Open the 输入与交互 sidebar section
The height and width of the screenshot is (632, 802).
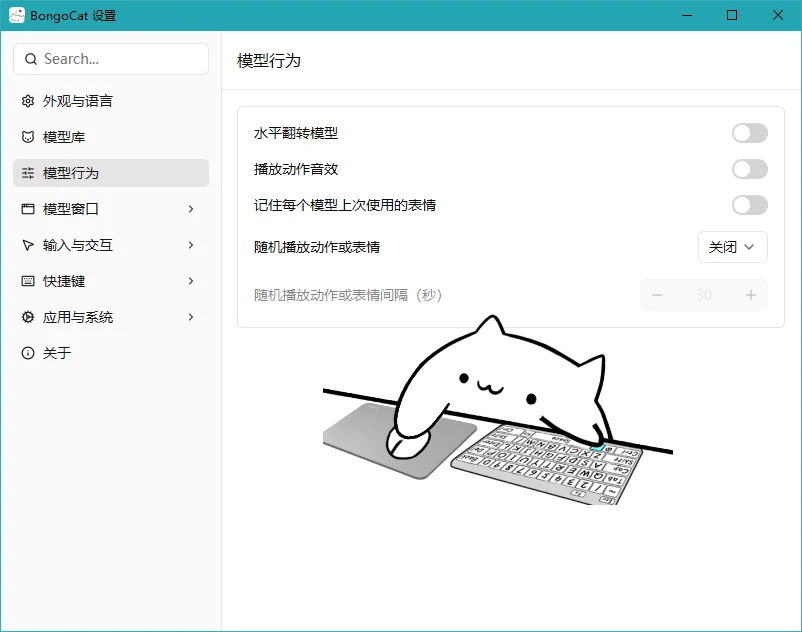coord(111,245)
